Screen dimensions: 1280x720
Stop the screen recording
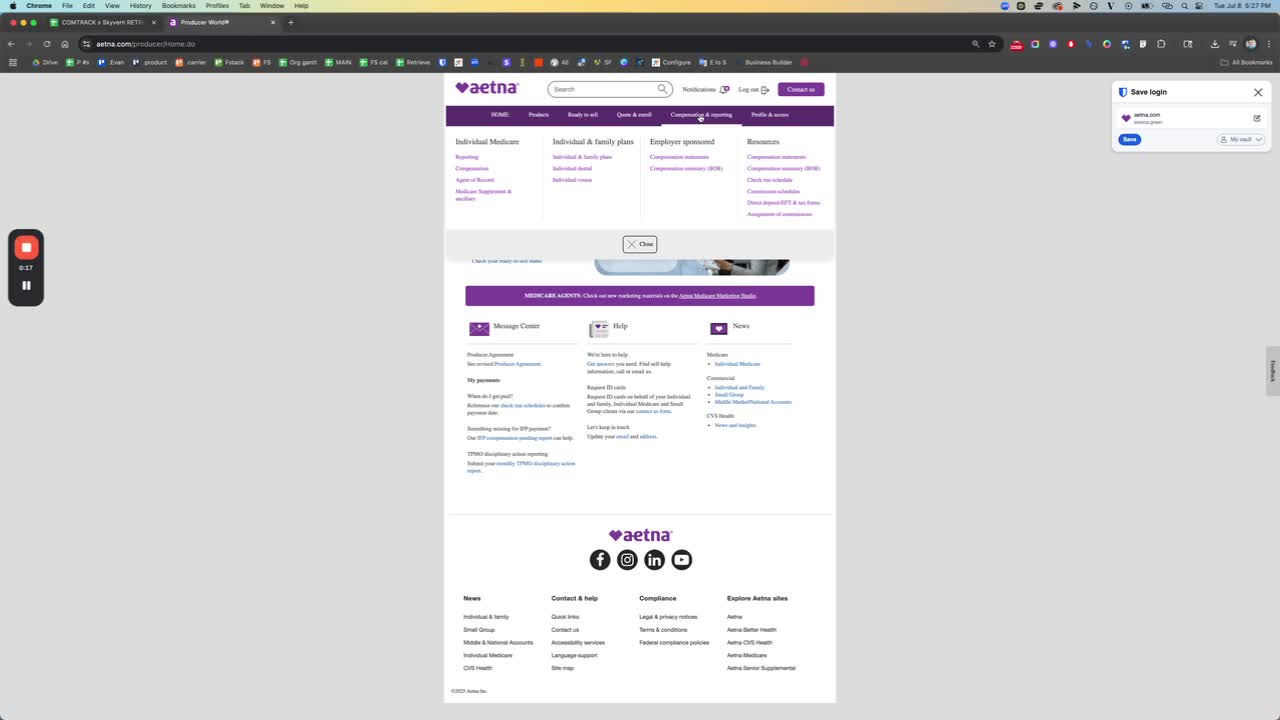(x=26, y=247)
